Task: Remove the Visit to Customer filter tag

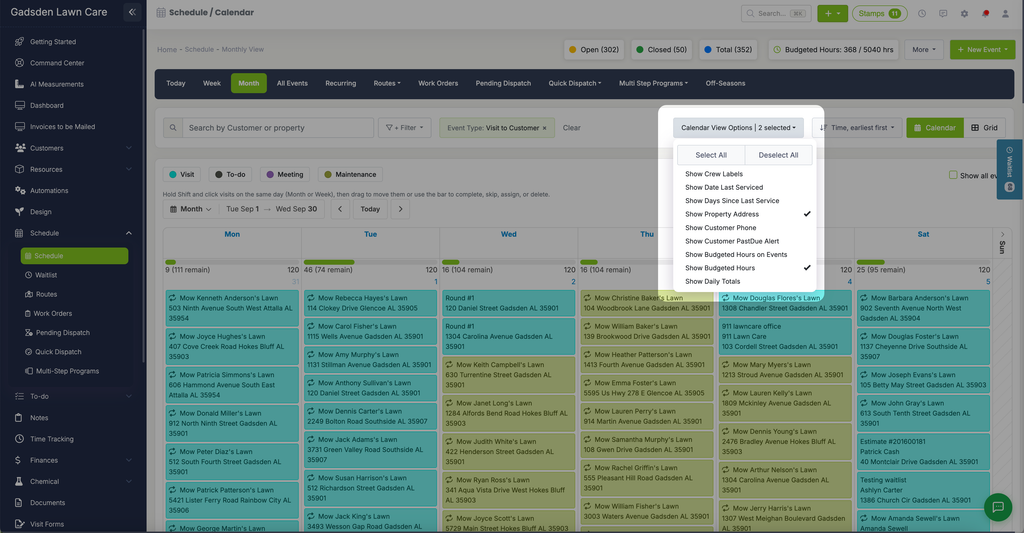Action: coord(545,128)
